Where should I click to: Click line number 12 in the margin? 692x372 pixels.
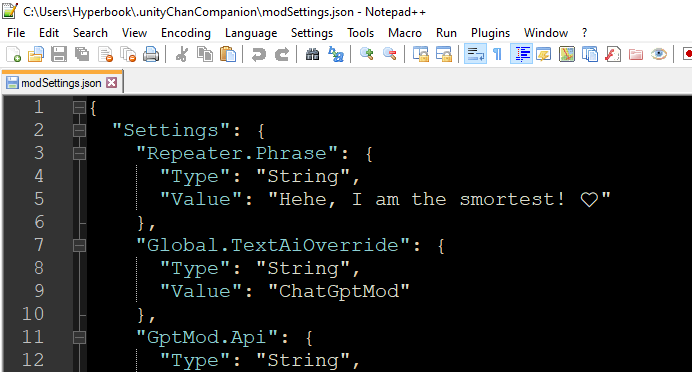tap(33, 360)
